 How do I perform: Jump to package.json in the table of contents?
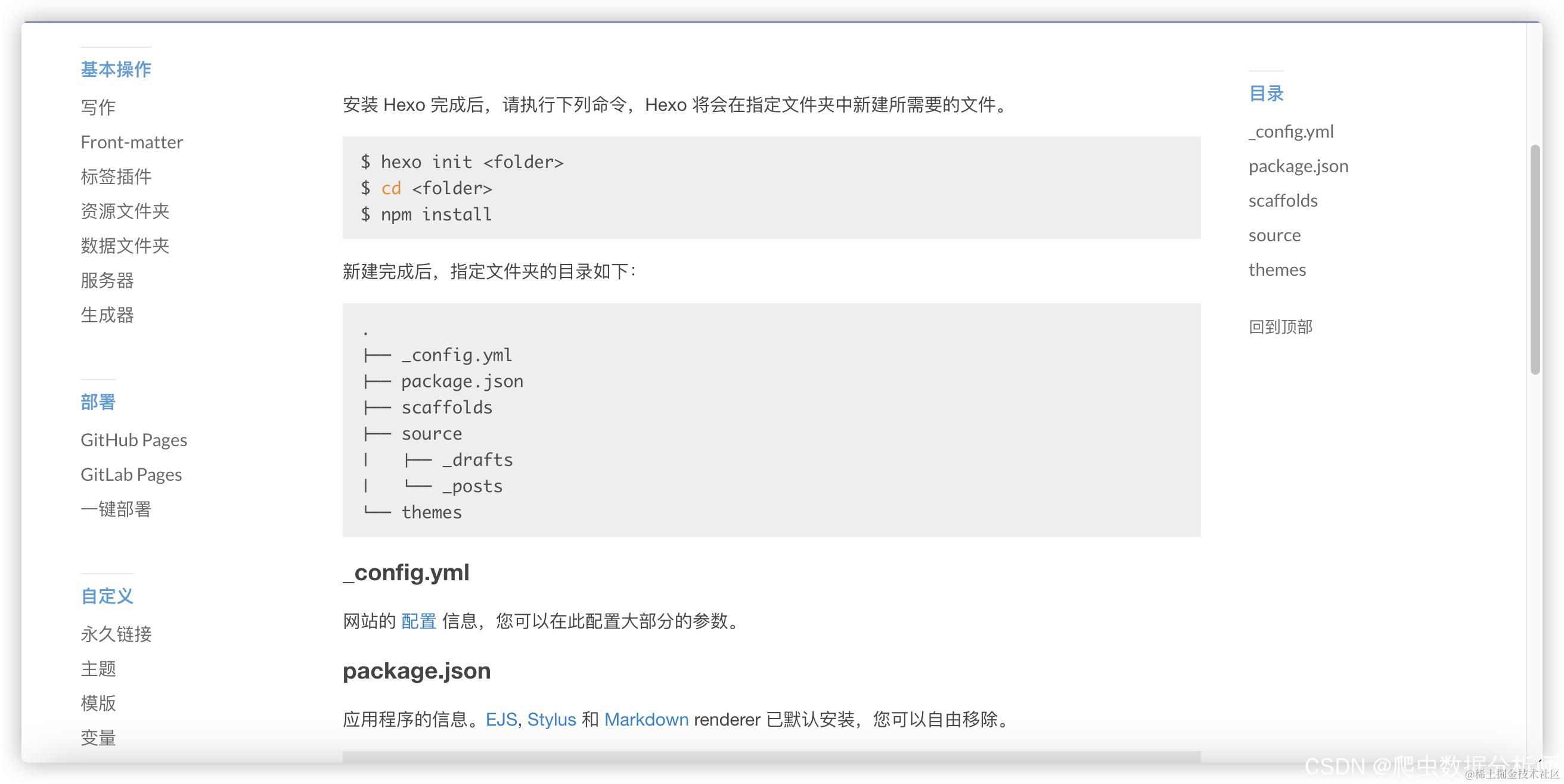[1298, 166]
